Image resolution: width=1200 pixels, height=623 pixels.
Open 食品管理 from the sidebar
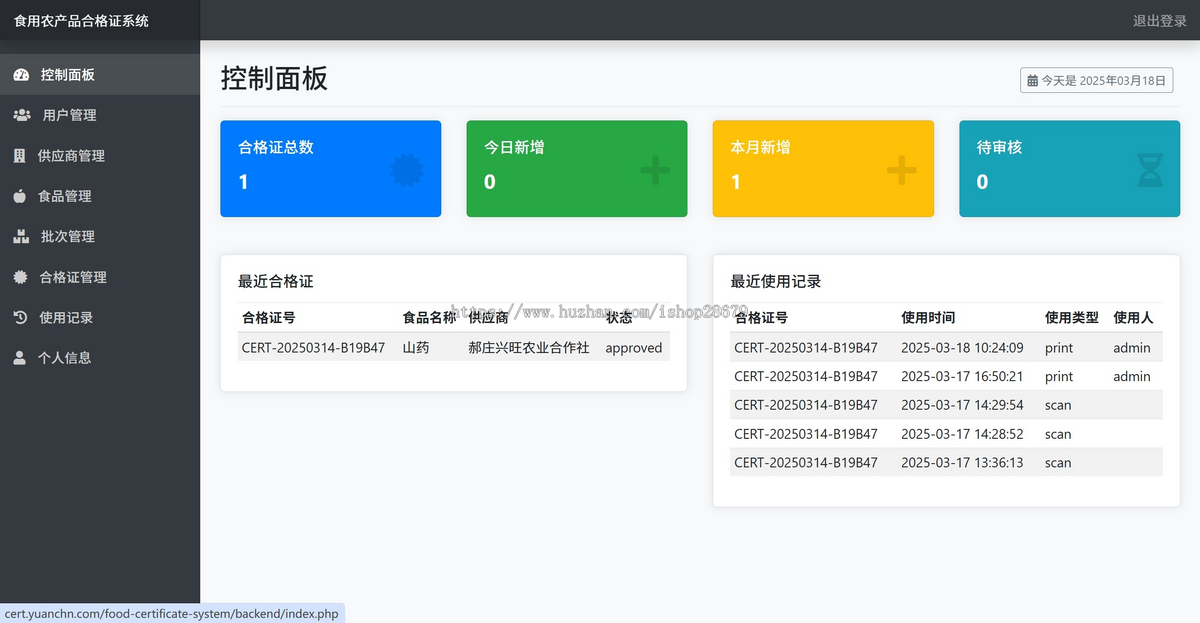pyautogui.click(x=100, y=196)
